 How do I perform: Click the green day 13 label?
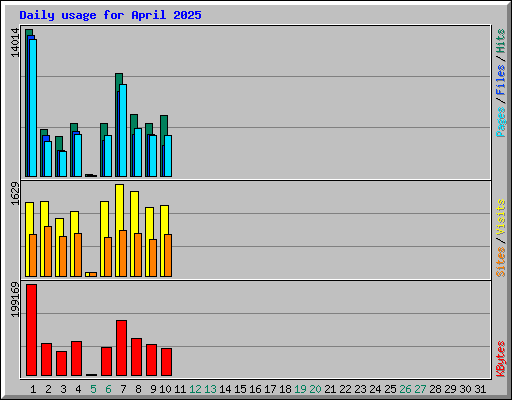pyautogui.click(x=210, y=389)
